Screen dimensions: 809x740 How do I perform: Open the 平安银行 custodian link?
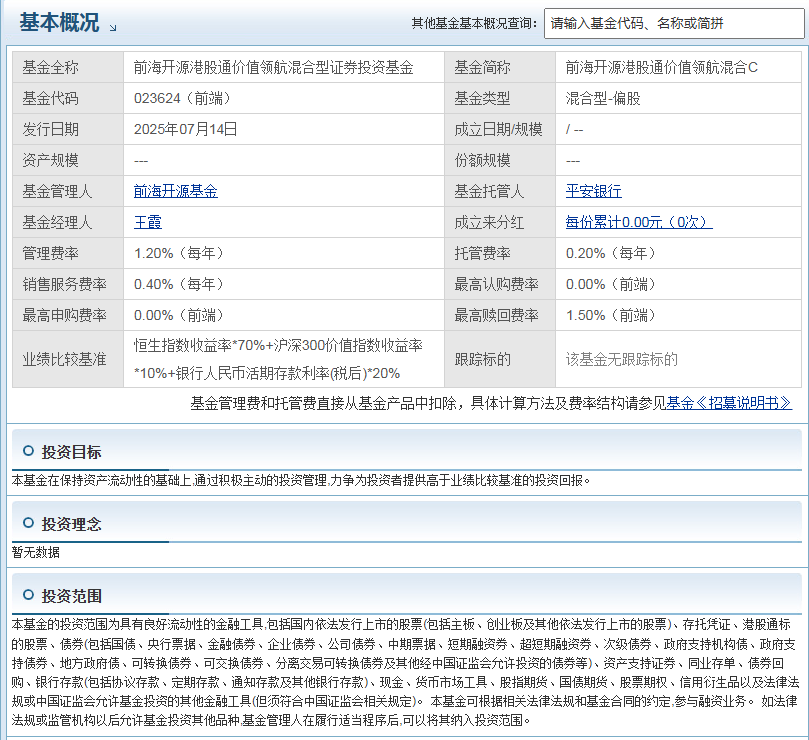pos(593,191)
